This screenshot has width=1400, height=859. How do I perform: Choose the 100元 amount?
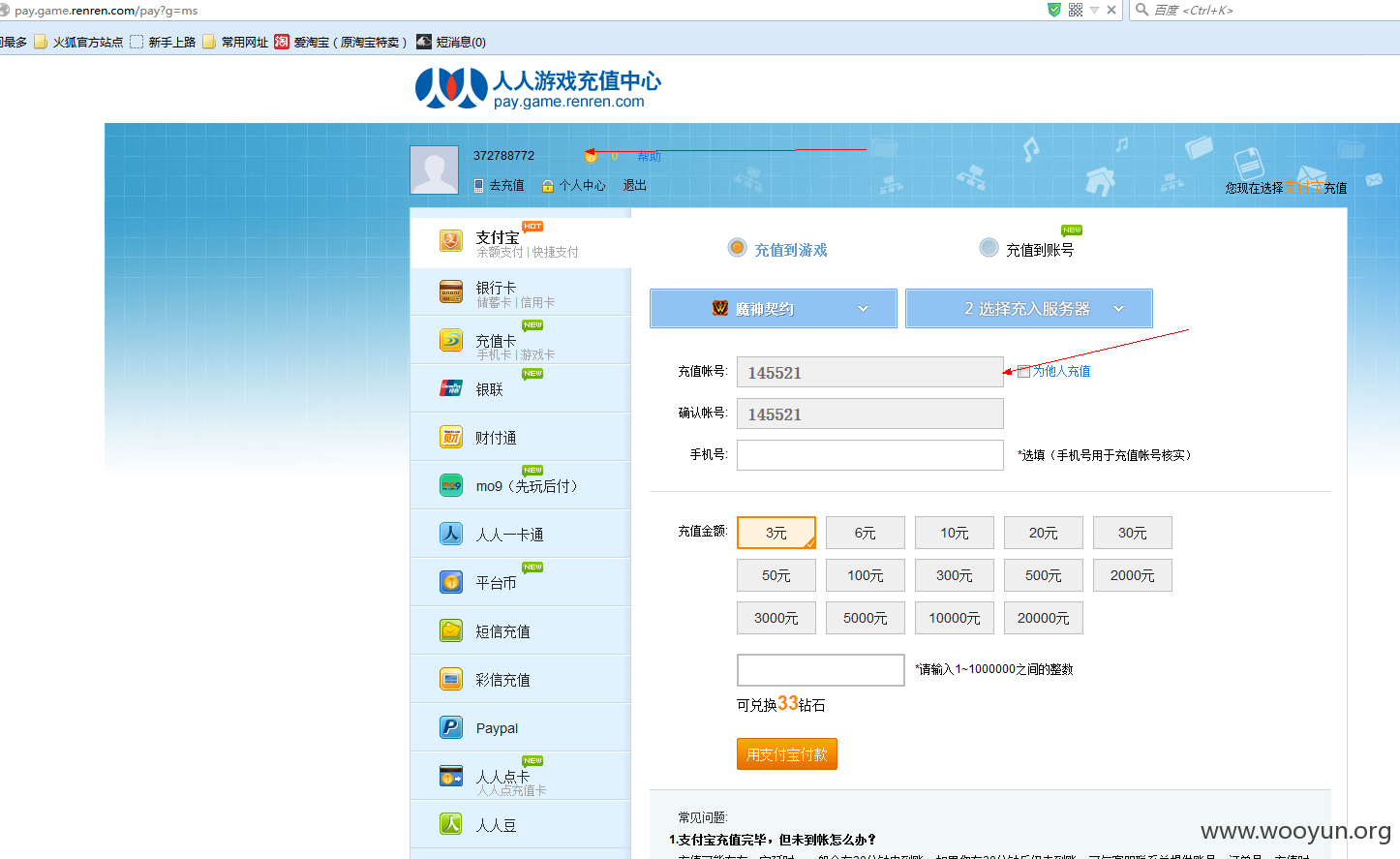tap(866, 575)
